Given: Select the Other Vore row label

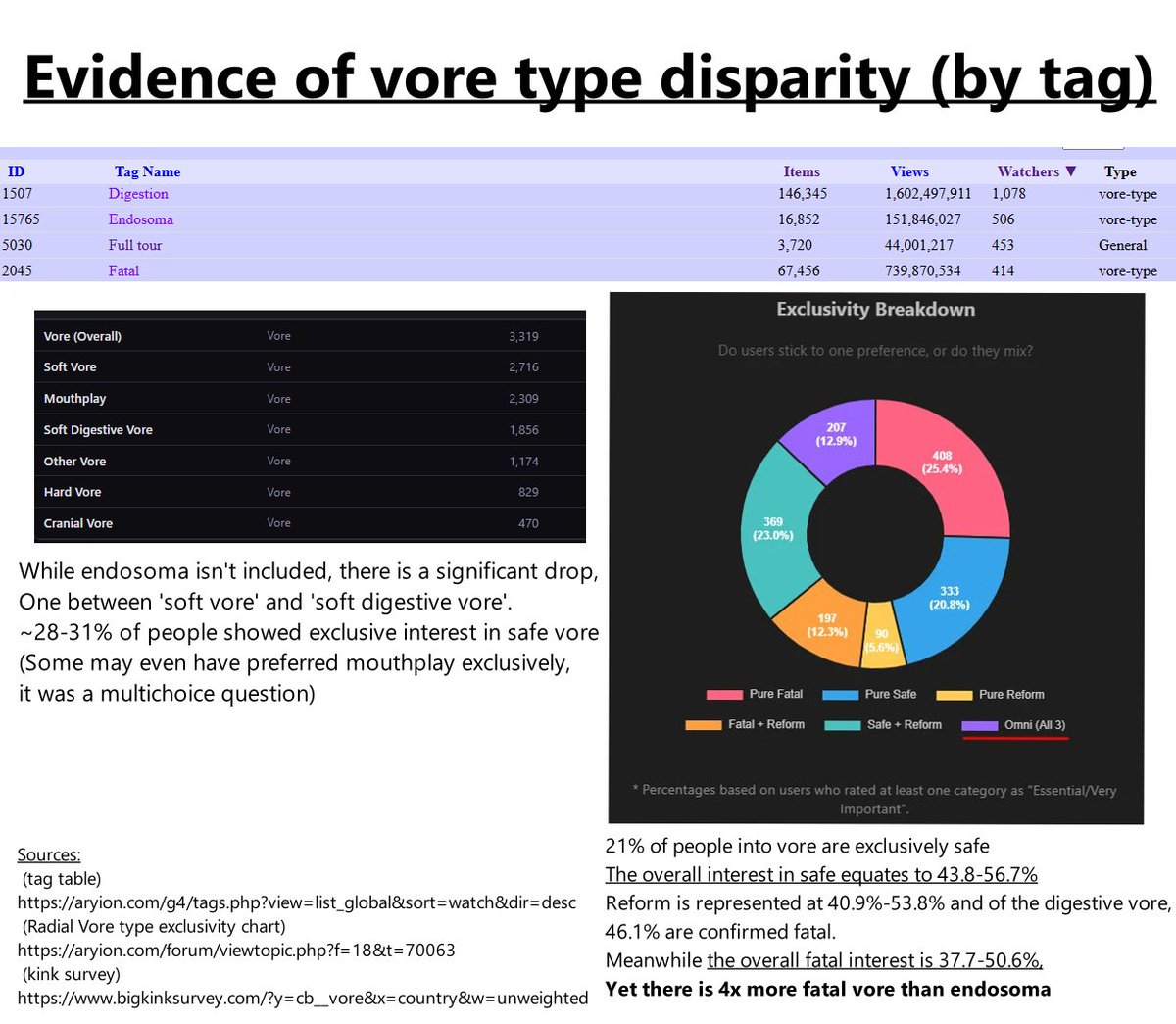Looking at the screenshot, I should pyautogui.click(x=74, y=462).
